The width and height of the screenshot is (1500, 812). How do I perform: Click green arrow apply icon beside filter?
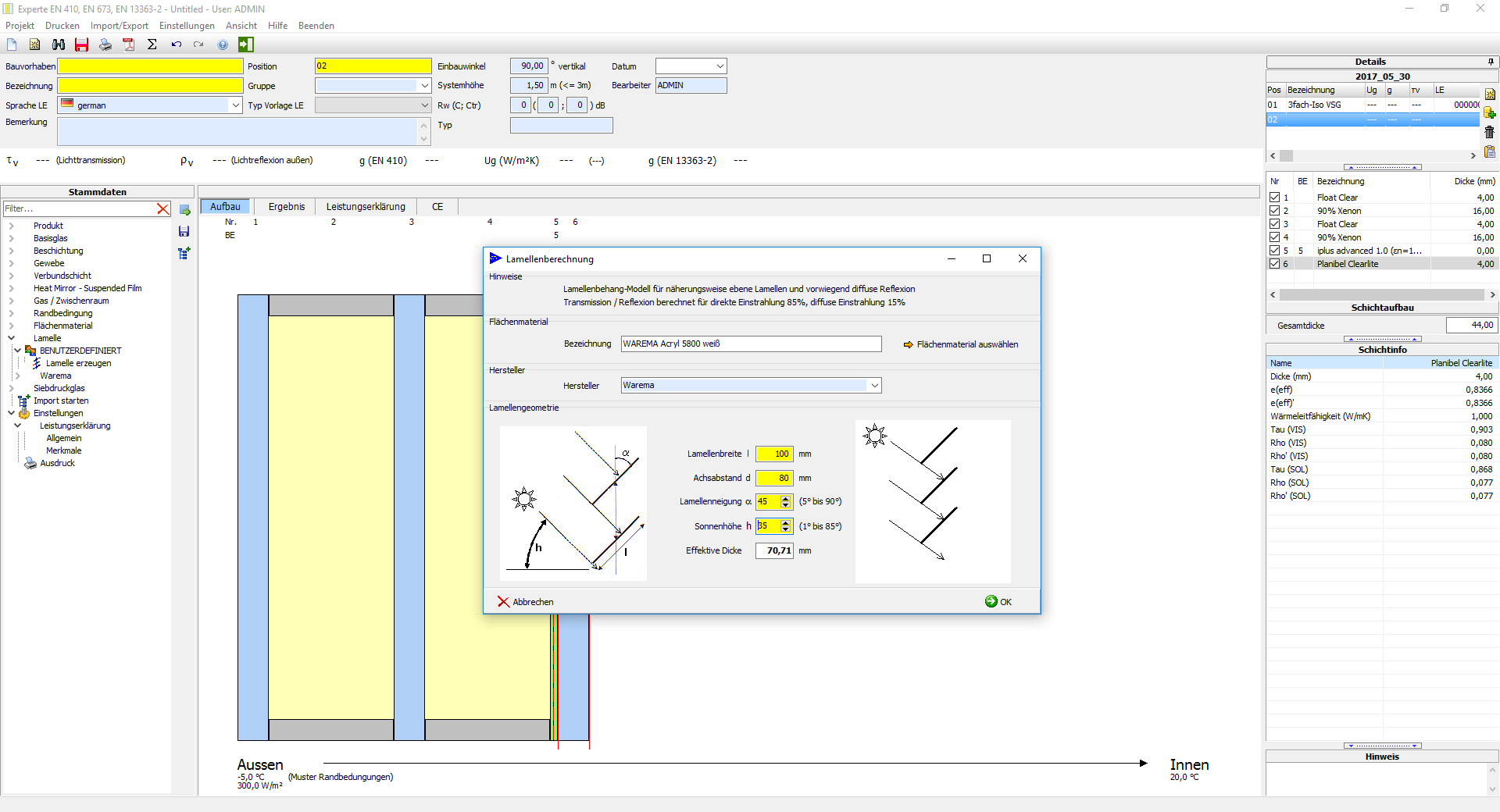click(x=184, y=210)
